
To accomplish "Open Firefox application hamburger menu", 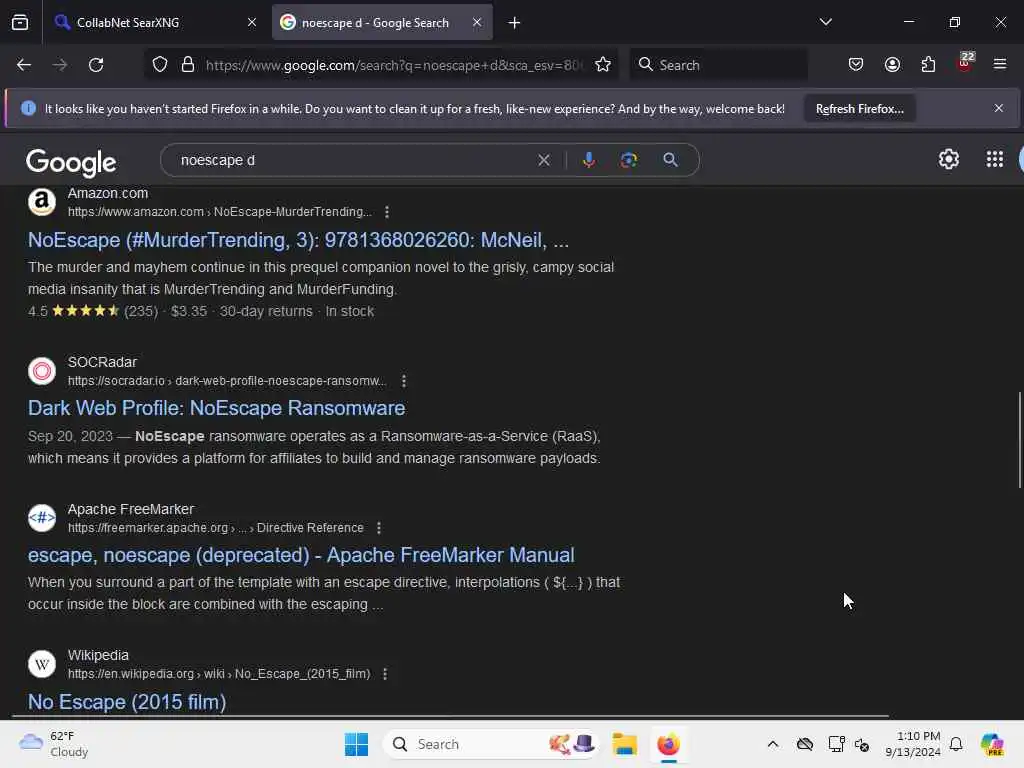I will click(1000, 64).
